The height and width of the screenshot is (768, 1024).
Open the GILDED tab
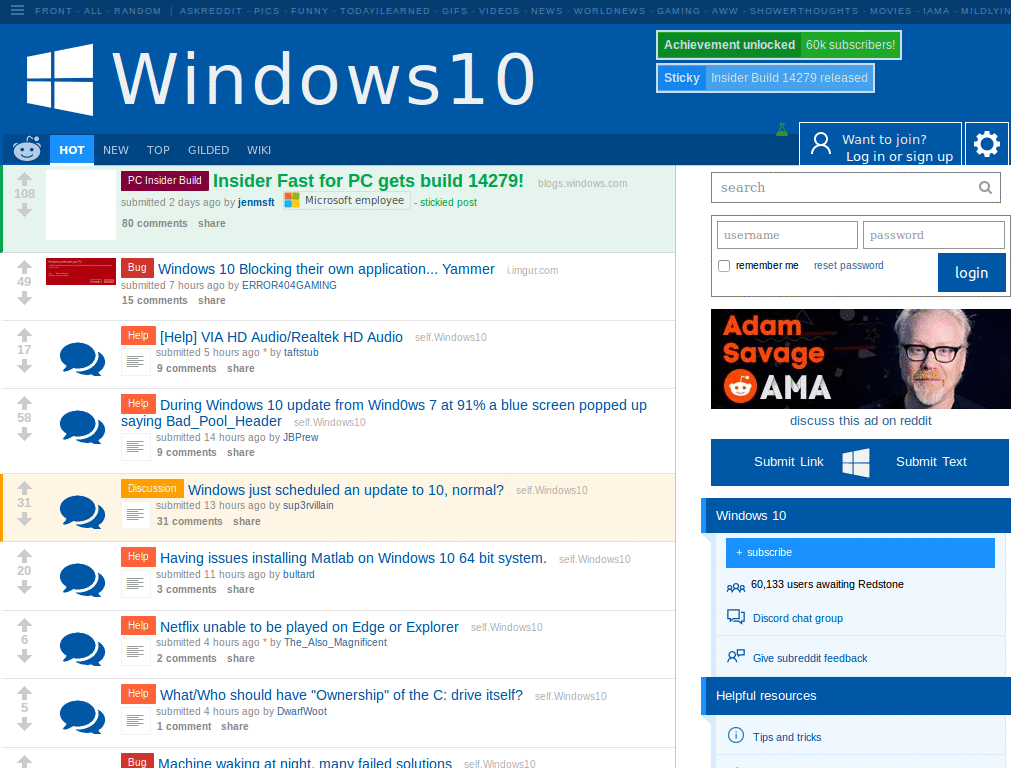click(x=208, y=150)
